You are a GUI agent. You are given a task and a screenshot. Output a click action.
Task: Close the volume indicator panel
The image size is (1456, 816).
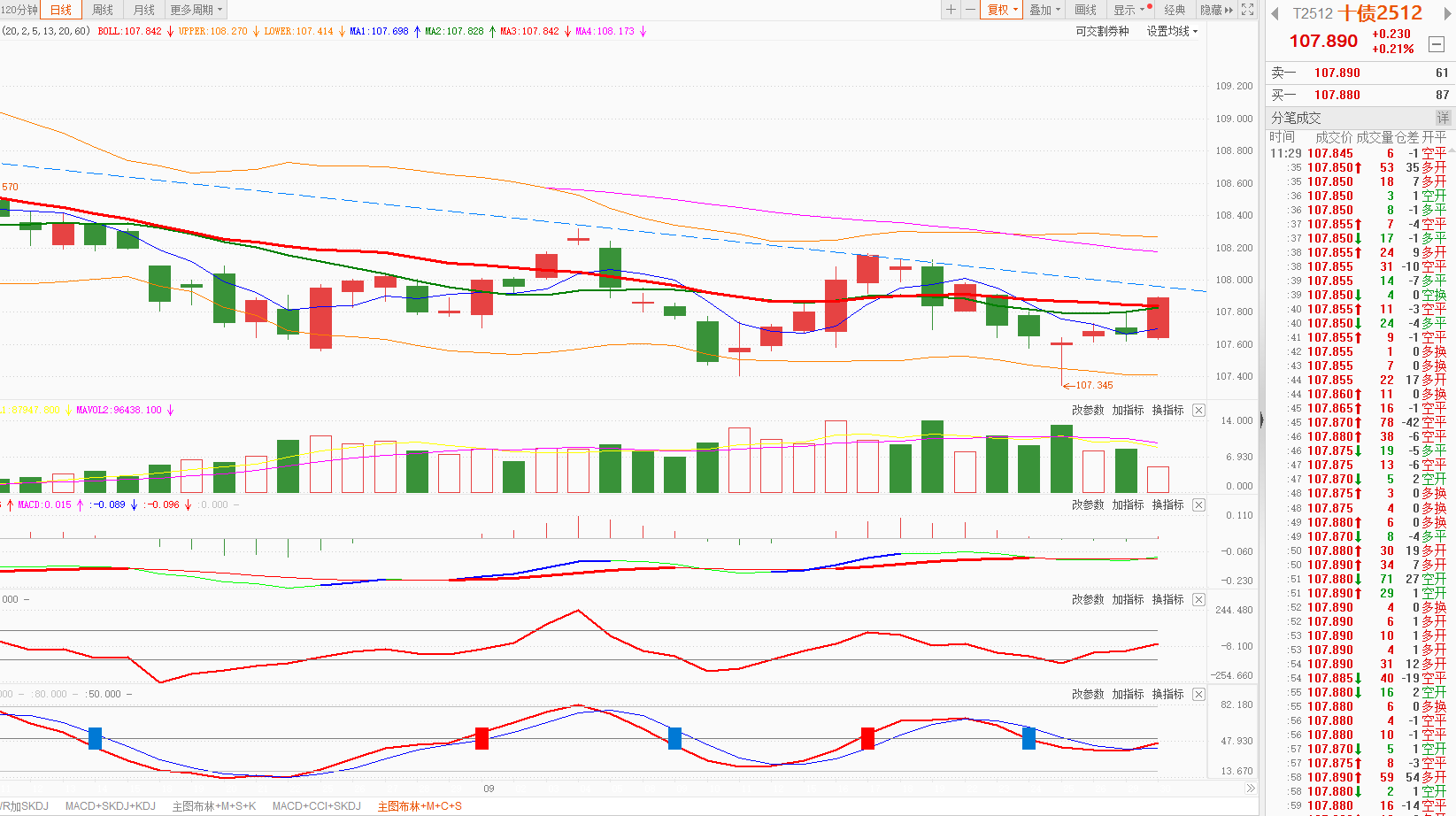coord(1198,411)
